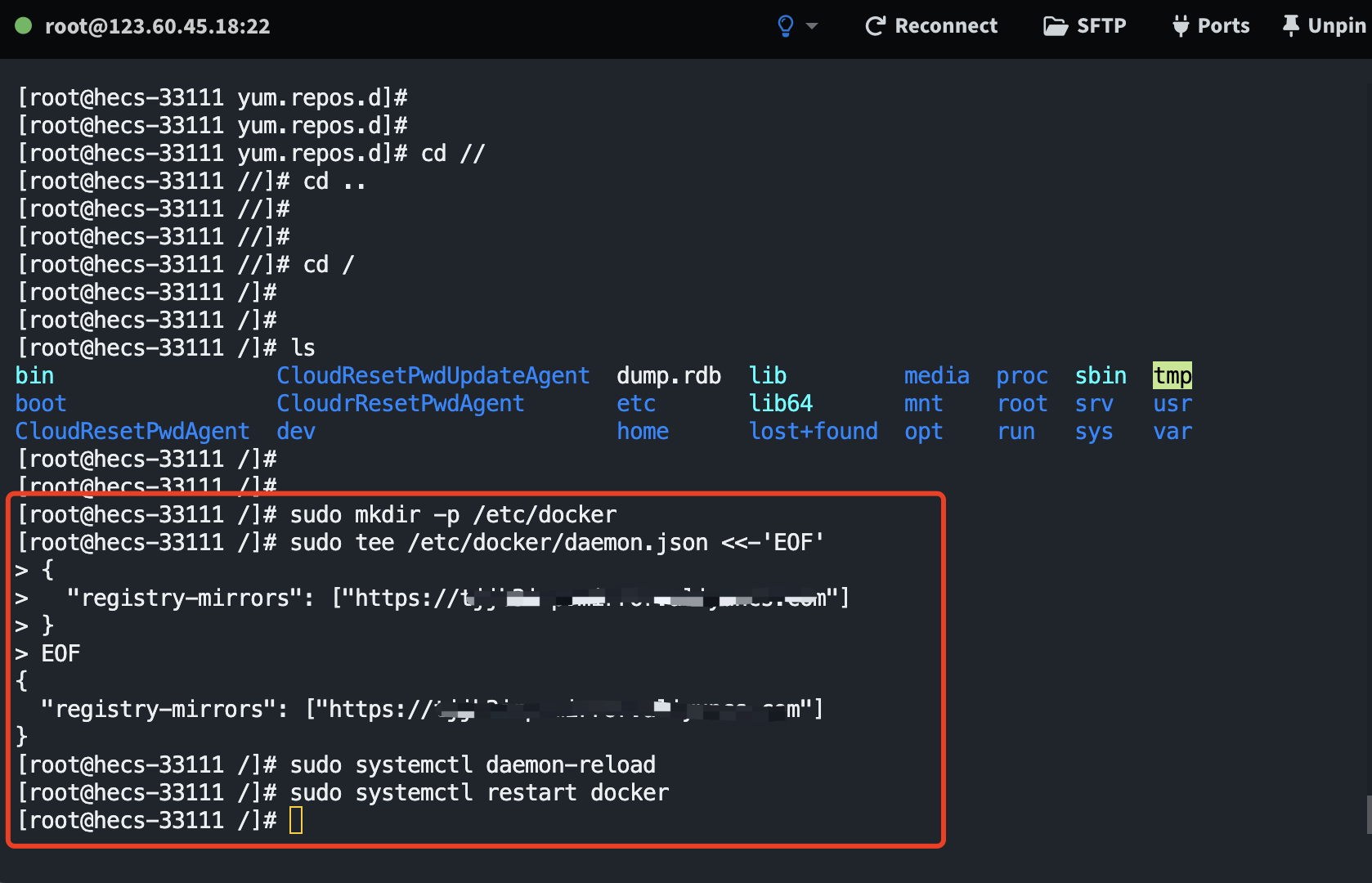Click the green connection status dot

pyautogui.click(x=24, y=26)
